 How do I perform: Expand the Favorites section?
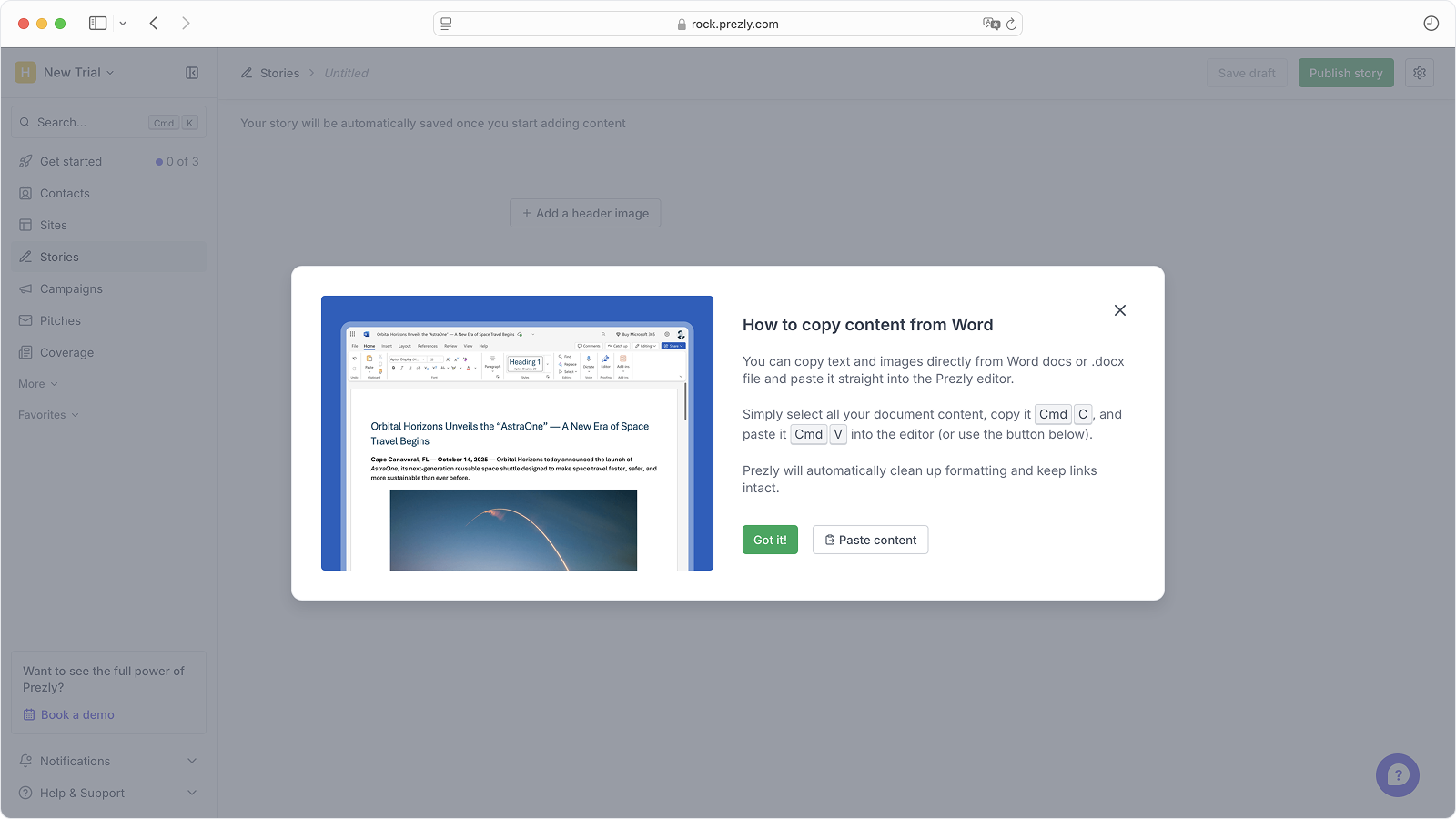[x=48, y=415]
